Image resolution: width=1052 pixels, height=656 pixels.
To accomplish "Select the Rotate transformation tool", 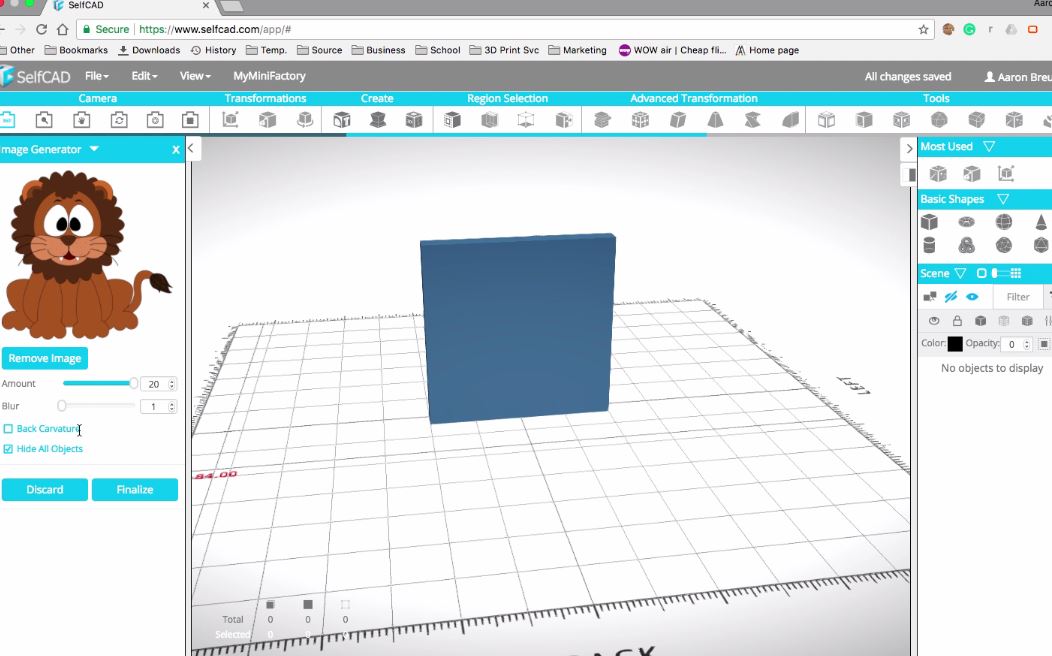I will pos(305,120).
